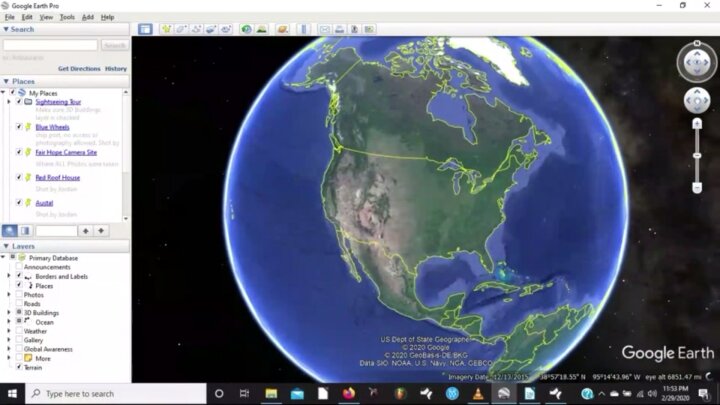Viewport: 720px width, 405px height.
Task: Select the Add Path tool
Action: pos(196,29)
